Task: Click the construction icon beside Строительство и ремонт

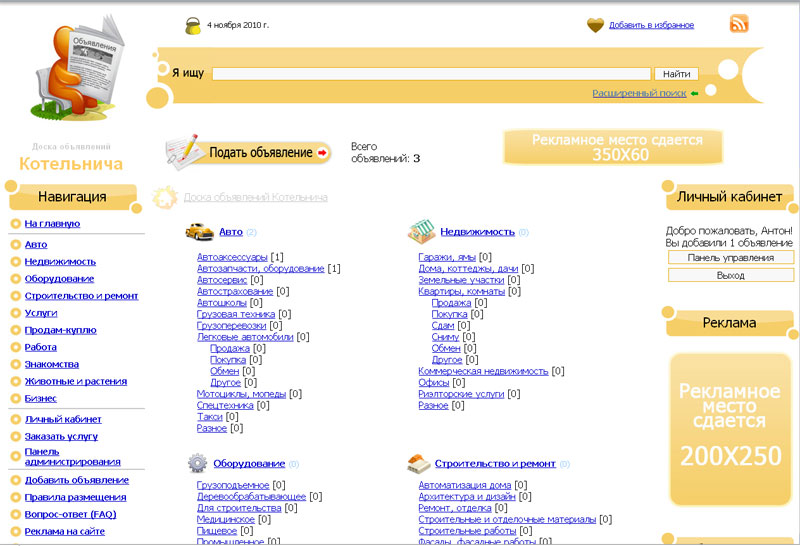Action: pyautogui.click(x=419, y=463)
